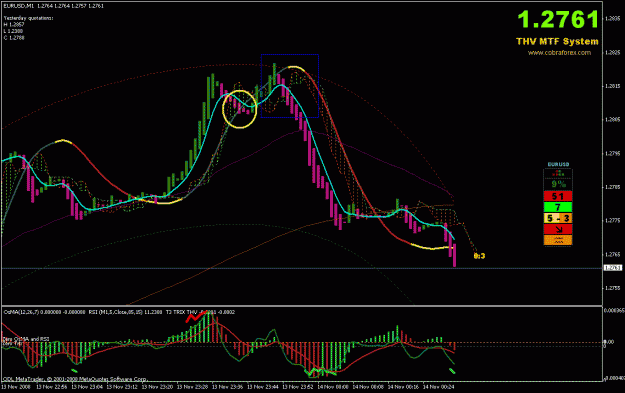Click the large green 1.2761 price display
Screen dimensions: 625x393
pyautogui.click(x=558, y=19)
